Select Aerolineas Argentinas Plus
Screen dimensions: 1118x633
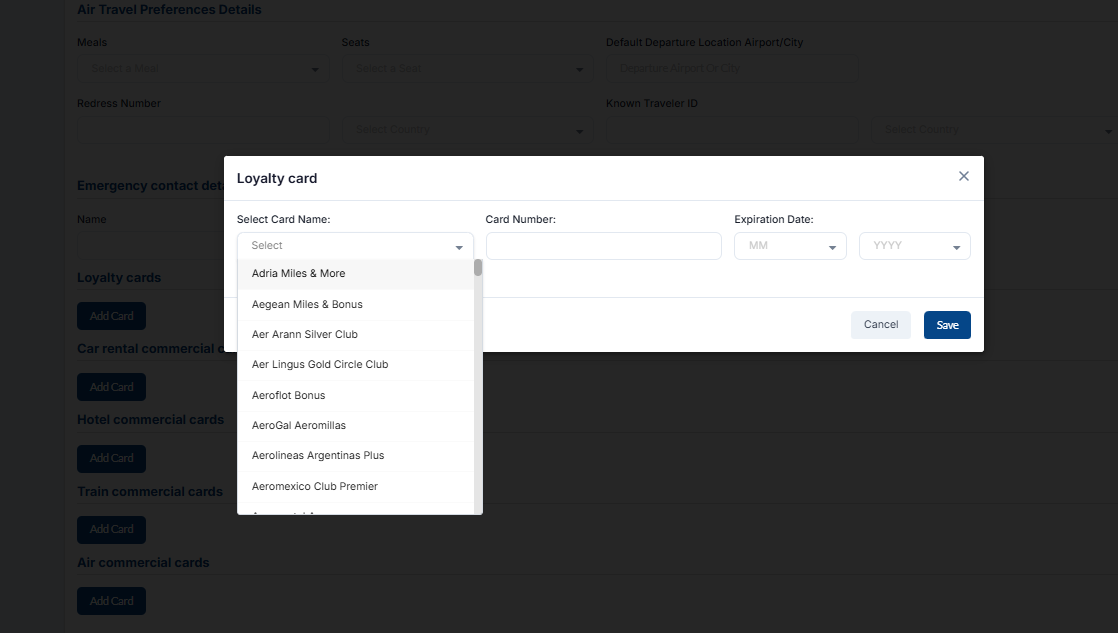pyautogui.click(x=355, y=456)
